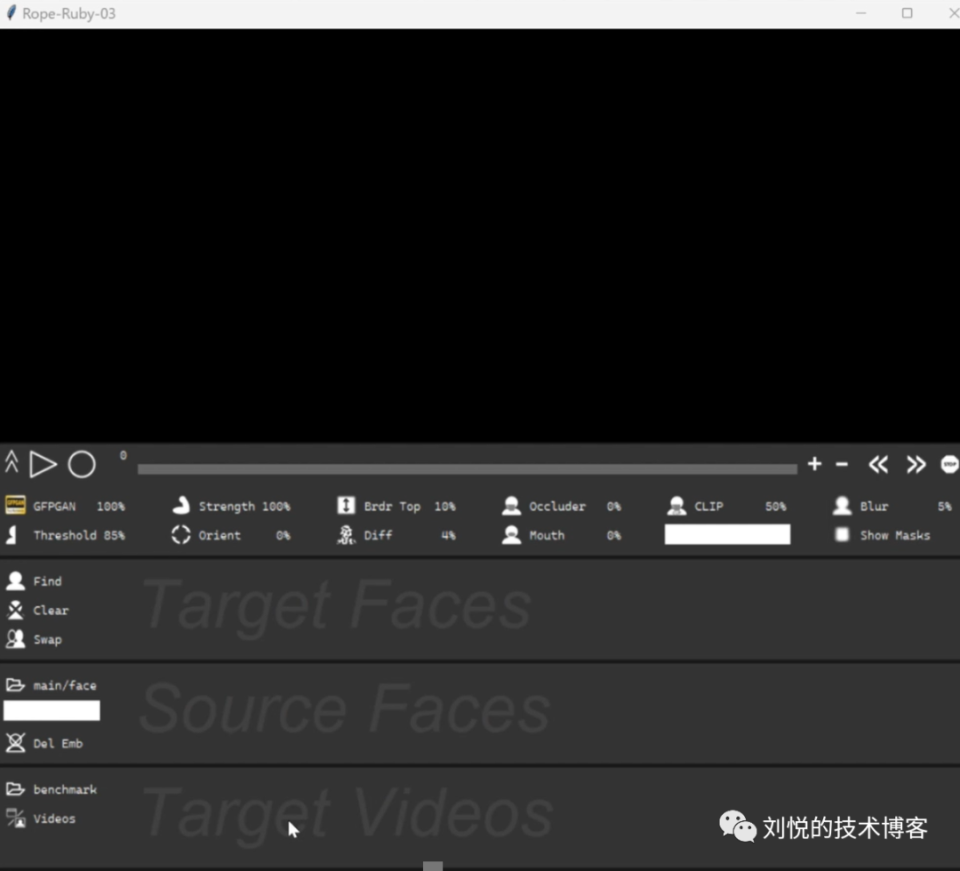
Task: Click the Brdr Top 10% value
Action: [445, 506]
